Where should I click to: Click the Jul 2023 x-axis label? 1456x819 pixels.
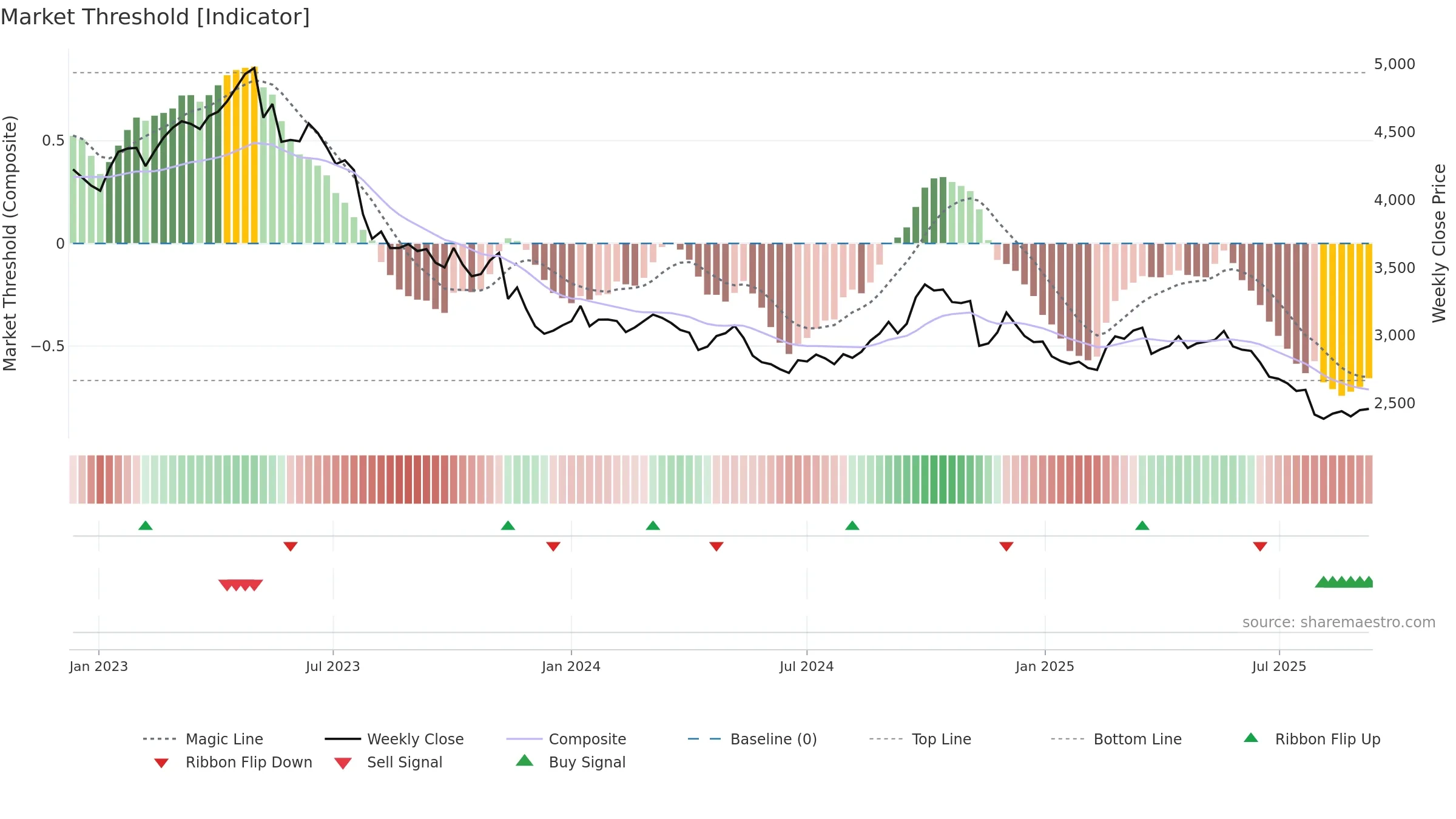333,667
